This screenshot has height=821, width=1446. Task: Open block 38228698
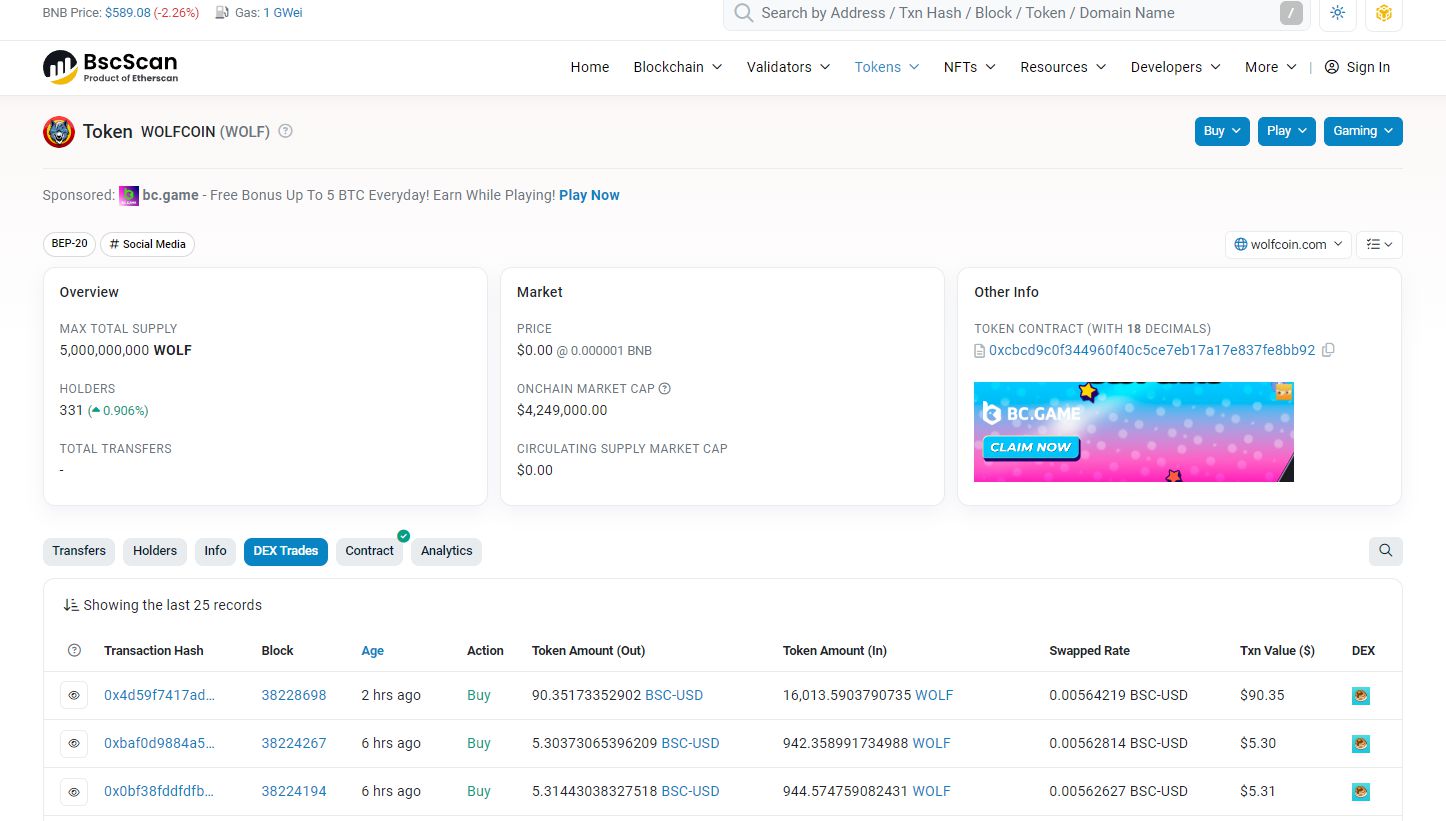click(294, 695)
